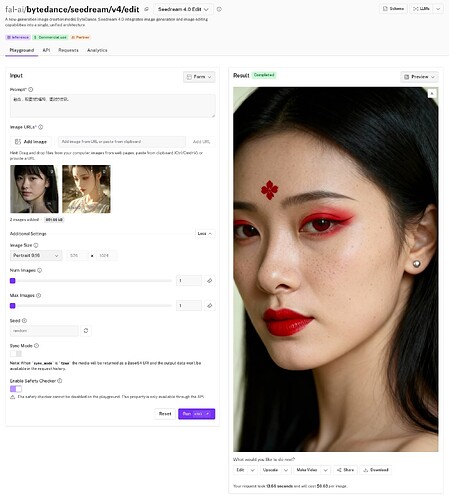Open the generated portrait result image
Screen dimensions: 449x500
pyautogui.click(x=336, y=269)
